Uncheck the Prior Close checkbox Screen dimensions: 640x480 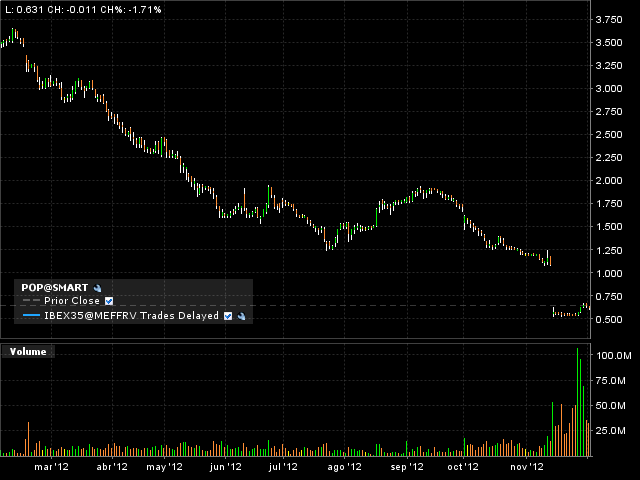[109, 301]
